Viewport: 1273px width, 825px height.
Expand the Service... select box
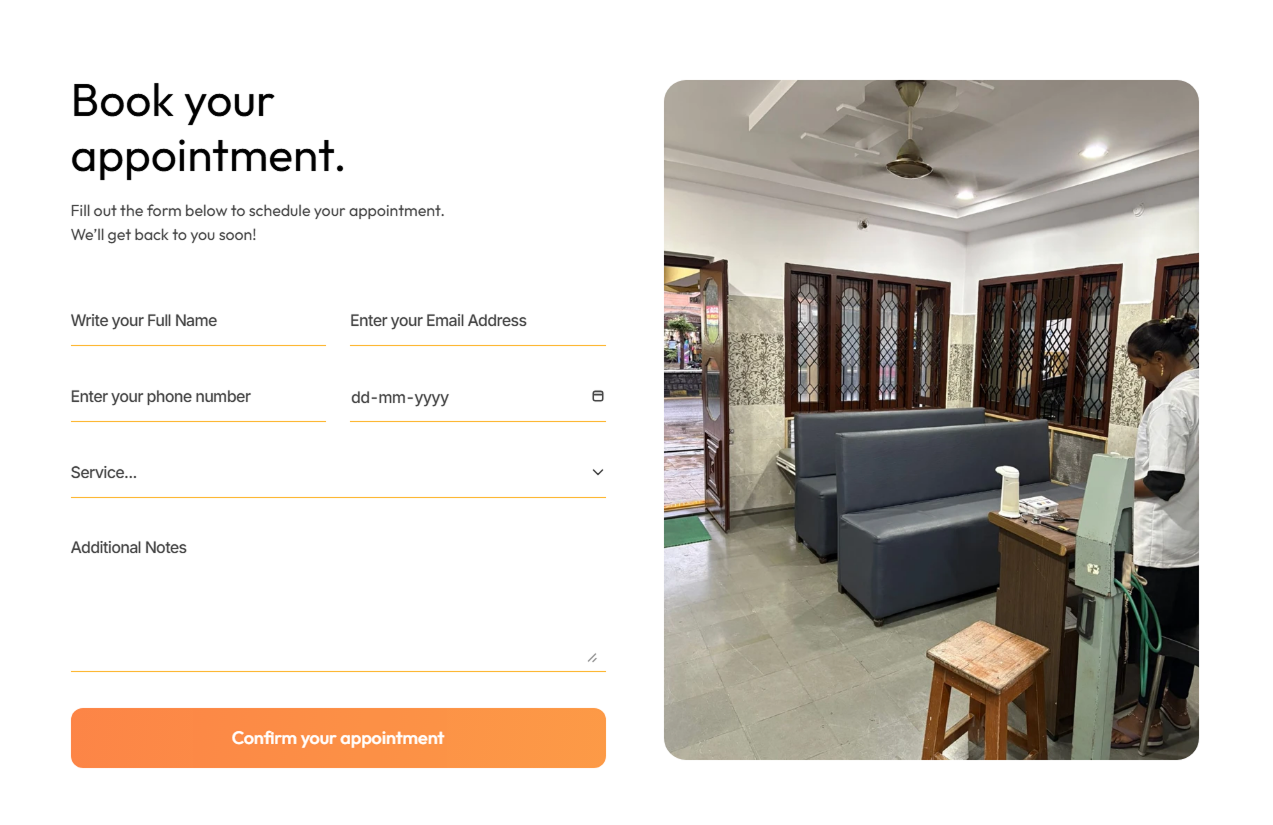pyautogui.click(x=338, y=473)
